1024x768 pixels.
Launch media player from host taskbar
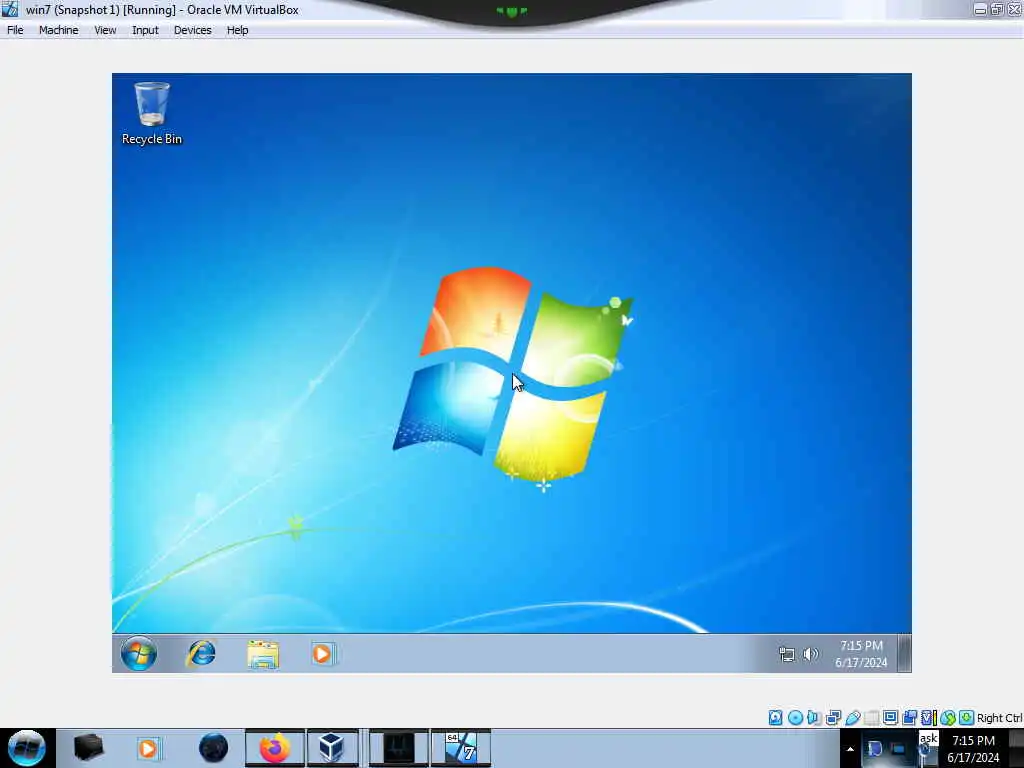(x=149, y=748)
